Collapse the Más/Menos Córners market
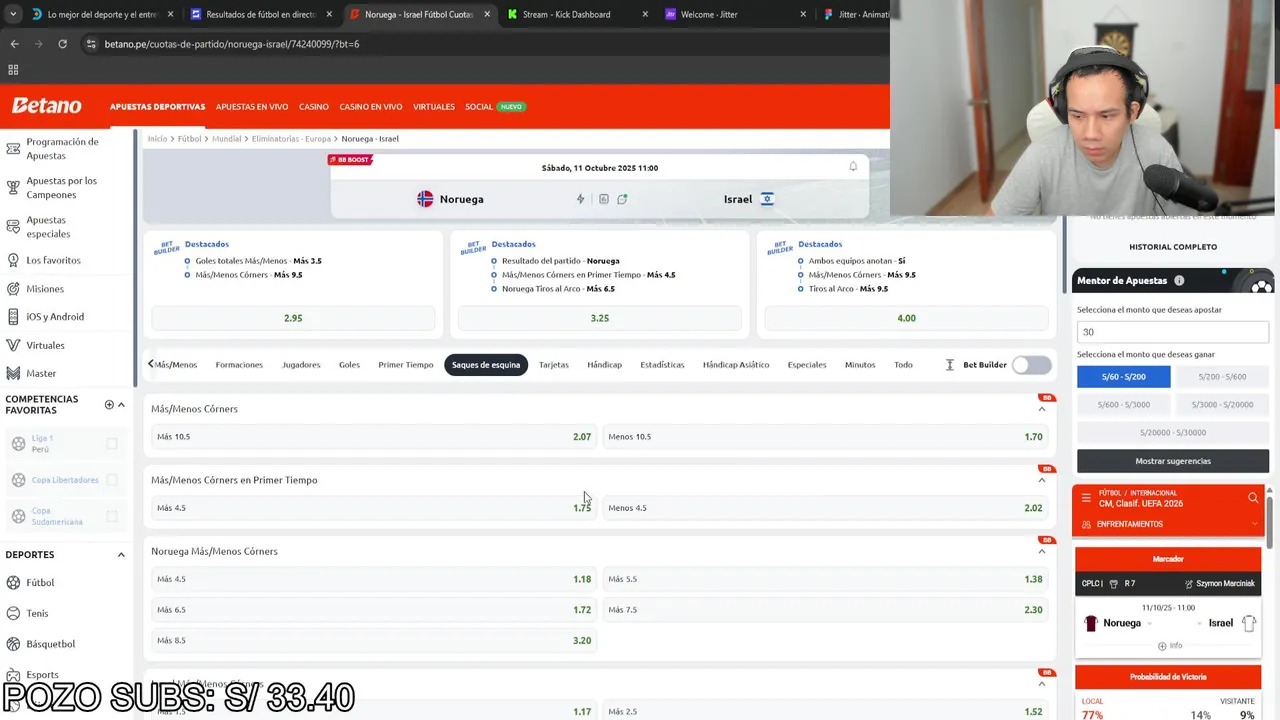 (1042, 409)
